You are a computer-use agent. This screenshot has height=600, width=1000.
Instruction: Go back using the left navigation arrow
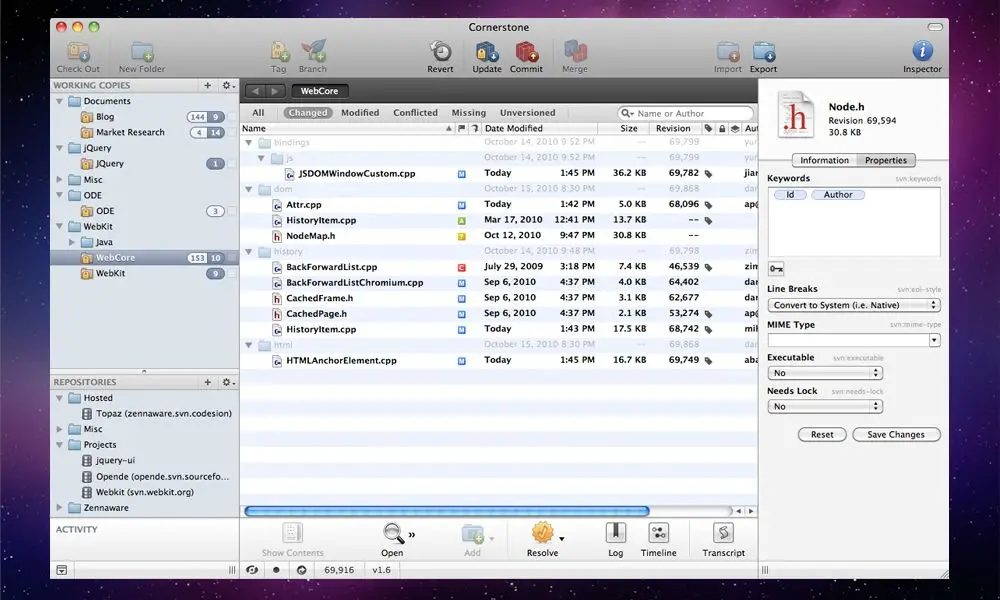point(256,91)
